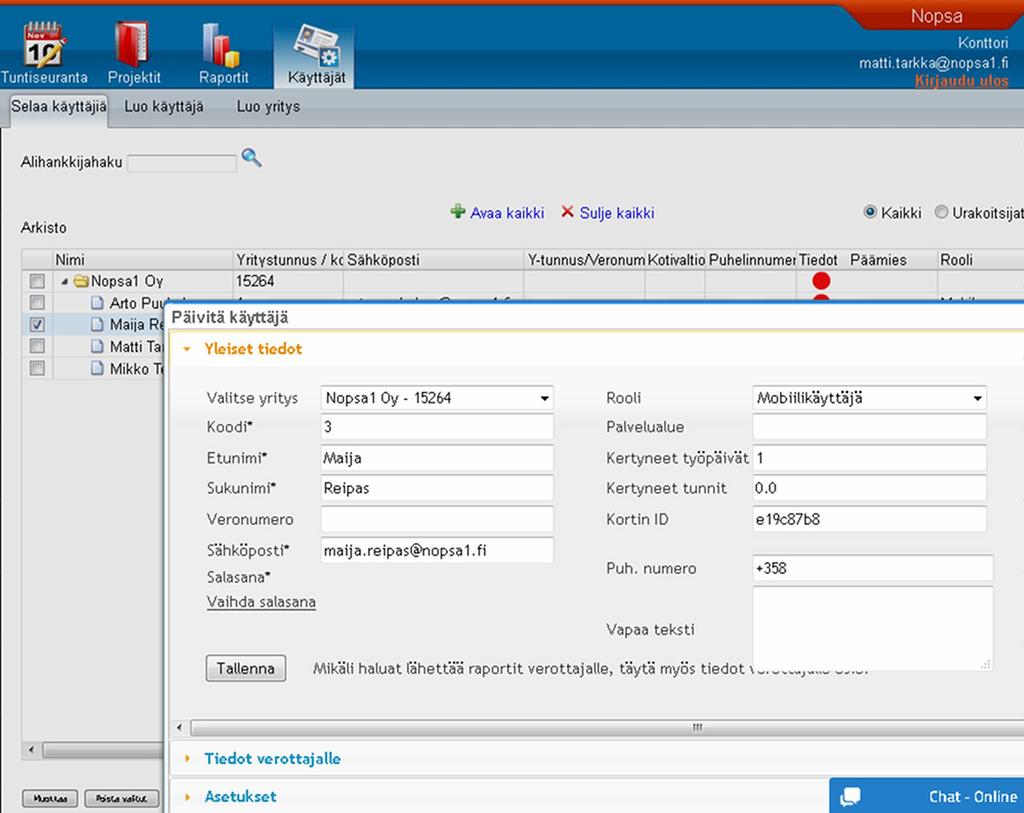
Task: Tick the checkbox for Nopsa1 Oy row
Action: [x=37, y=281]
